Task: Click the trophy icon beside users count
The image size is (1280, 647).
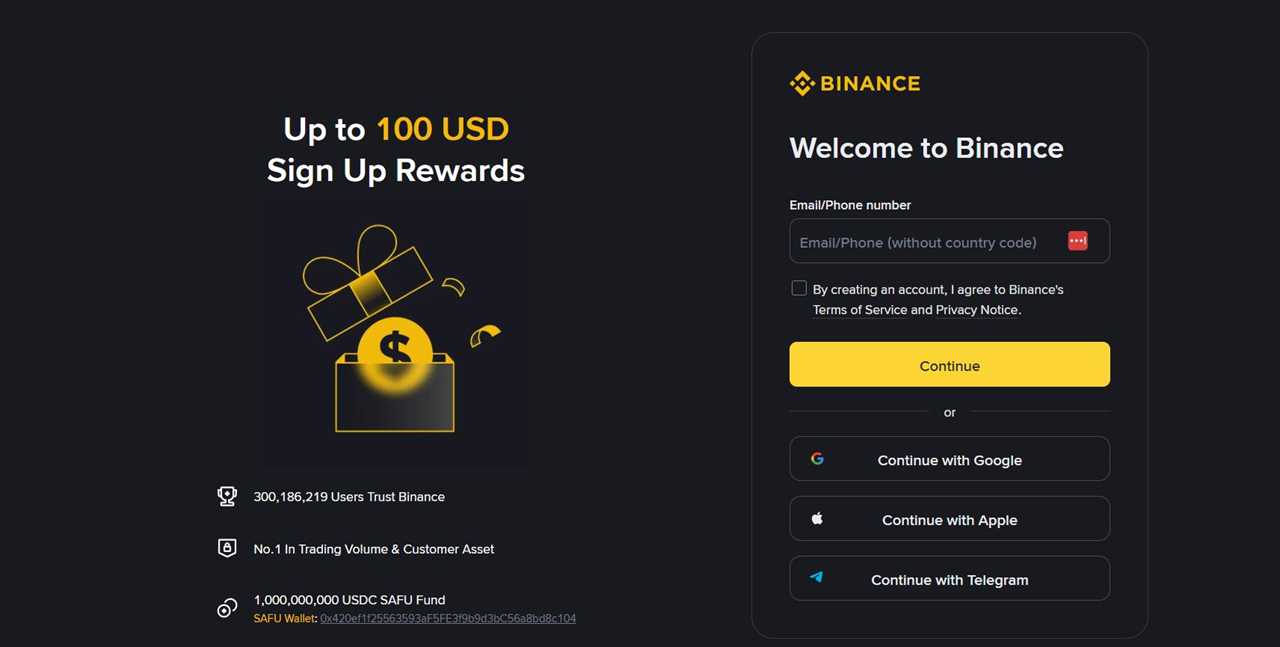Action: tap(227, 496)
